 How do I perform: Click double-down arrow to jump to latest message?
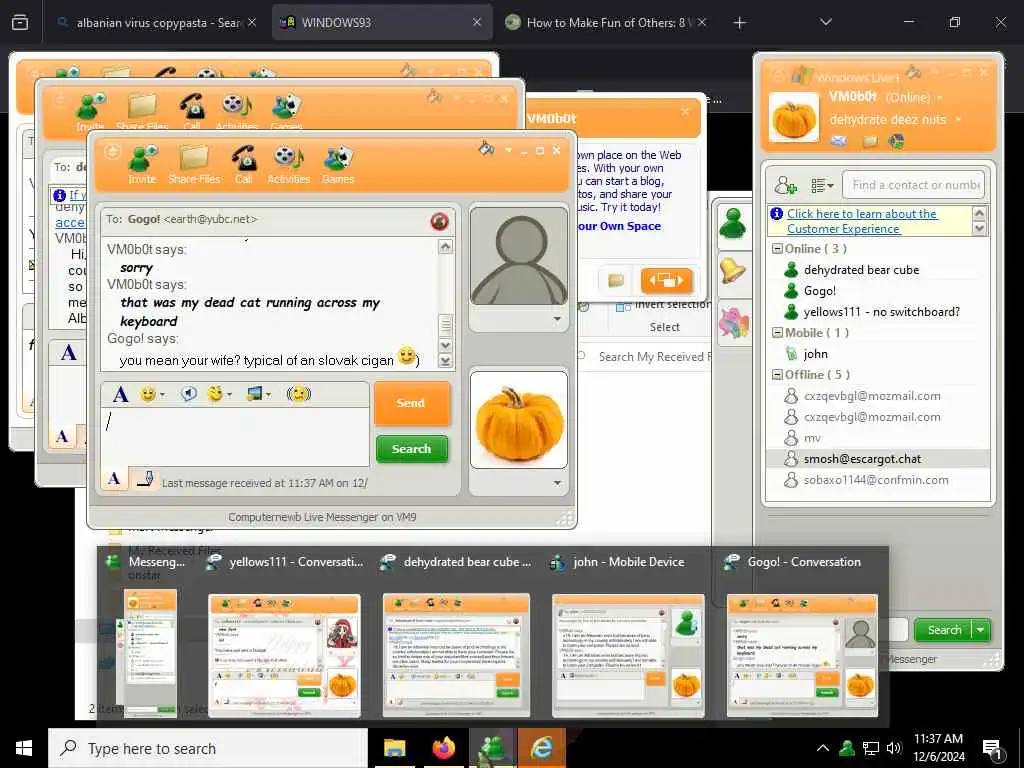click(445, 360)
